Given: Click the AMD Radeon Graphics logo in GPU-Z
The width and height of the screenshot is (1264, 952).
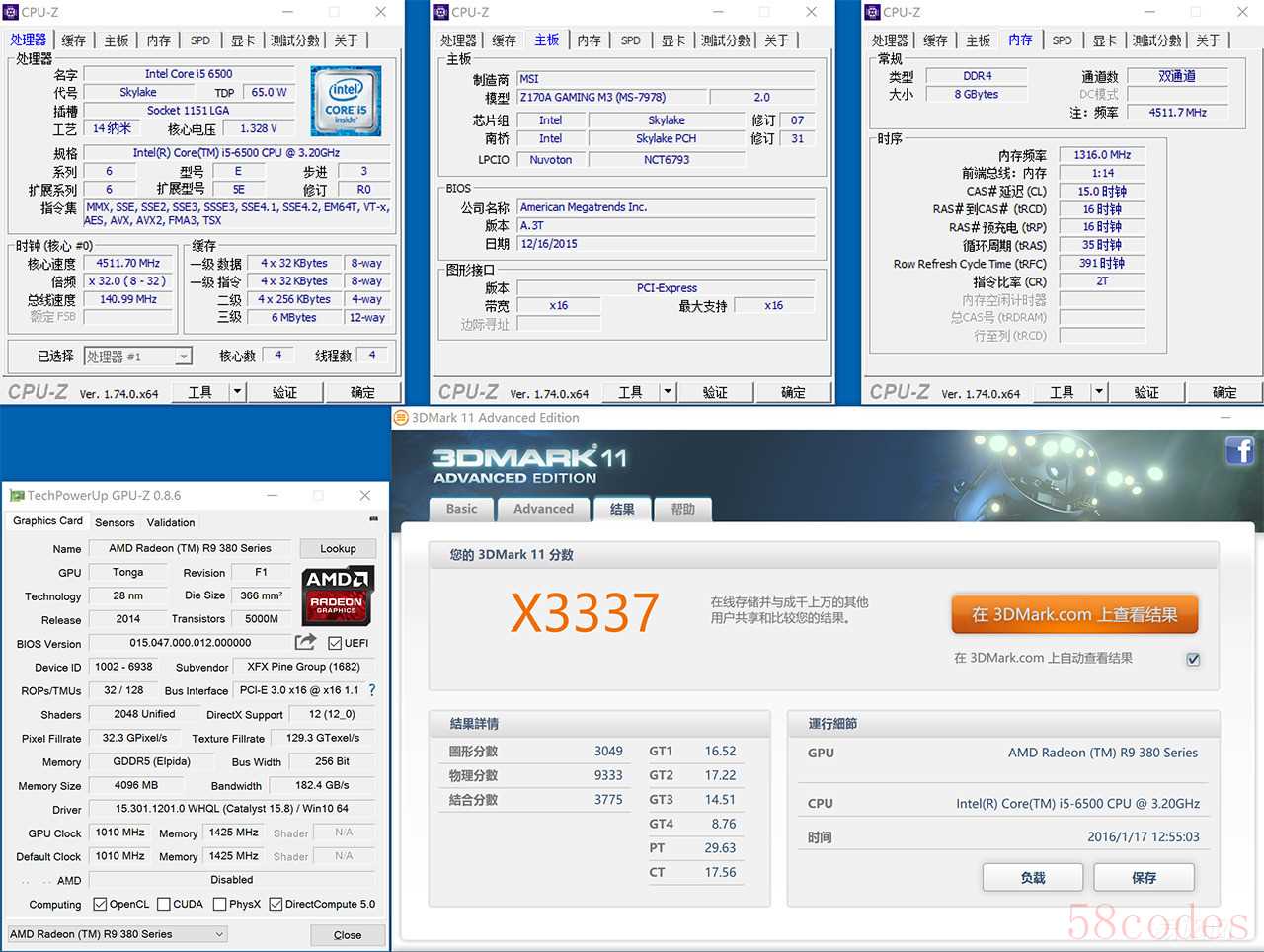Looking at the screenshot, I should click(x=337, y=595).
